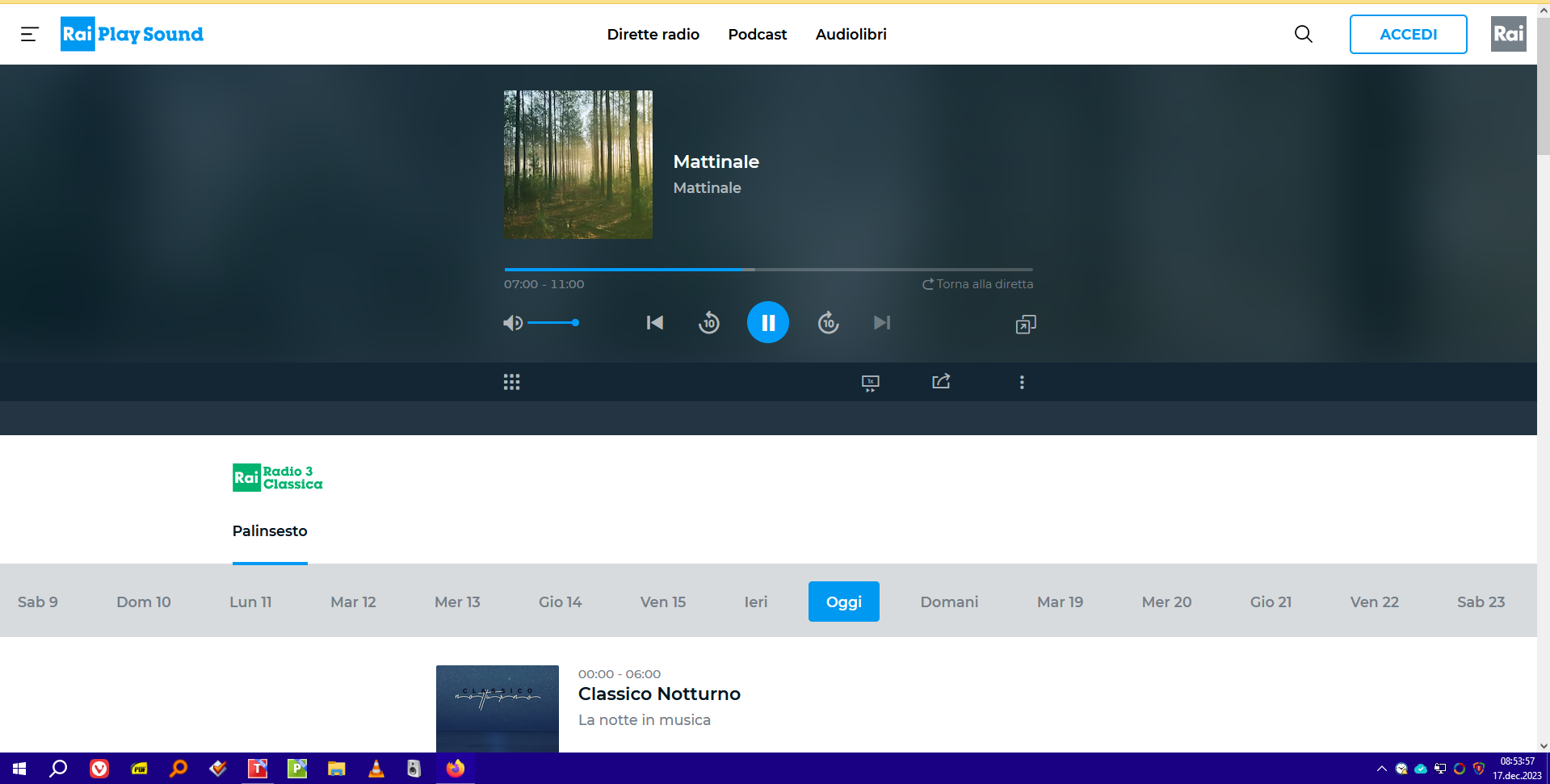The image size is (1550, 784).
Task: Click the Rai Radio 3 Classica logo
Action: coord(278,478)
